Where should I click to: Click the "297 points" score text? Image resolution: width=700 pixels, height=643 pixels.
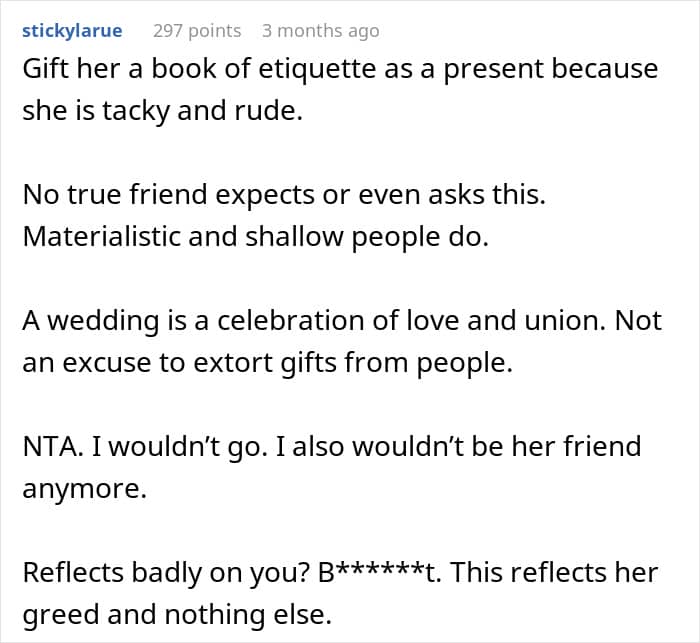point(197,31)
